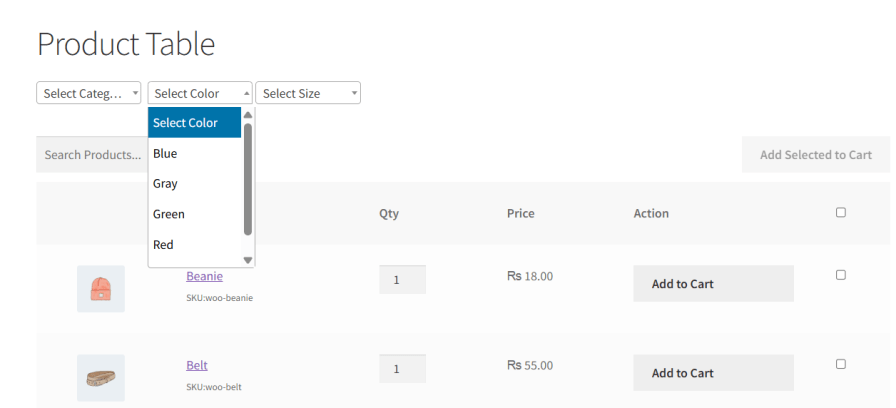Click the Add Selected to Cart button
This screenshot has height=408, width=896.
tap(815, 155)
